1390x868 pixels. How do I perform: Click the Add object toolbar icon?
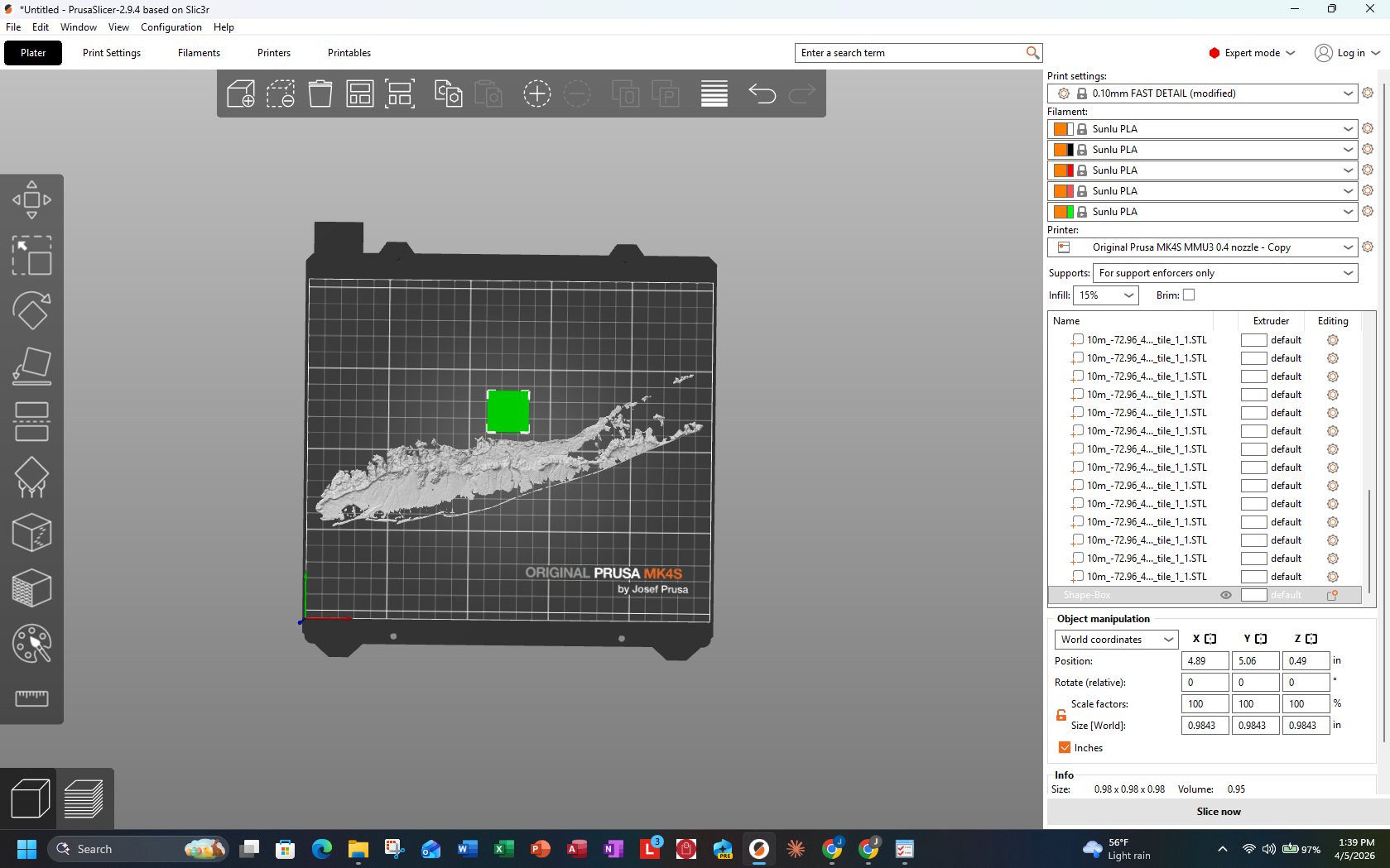241,94
